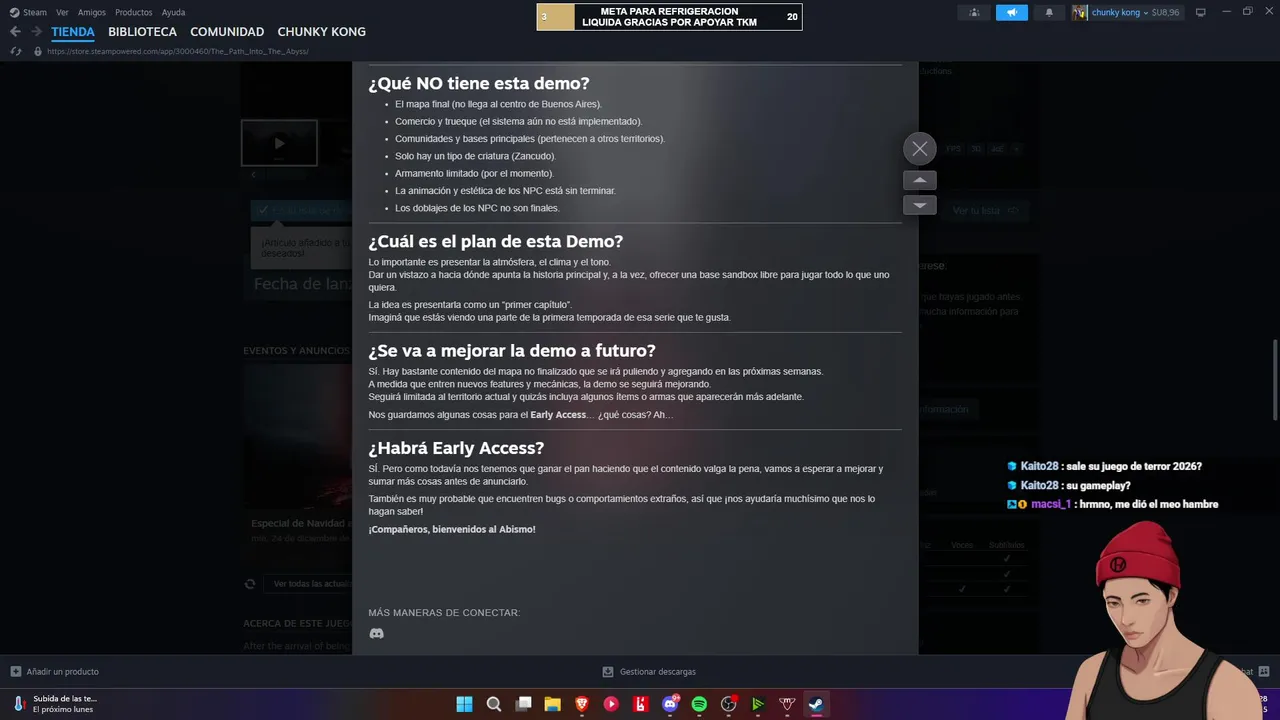Viewport: 1280px width, 720px height.
Task: Open the weather widget Subida de las temperaturas
Action: pyautogui.click(x=55, y=704)
